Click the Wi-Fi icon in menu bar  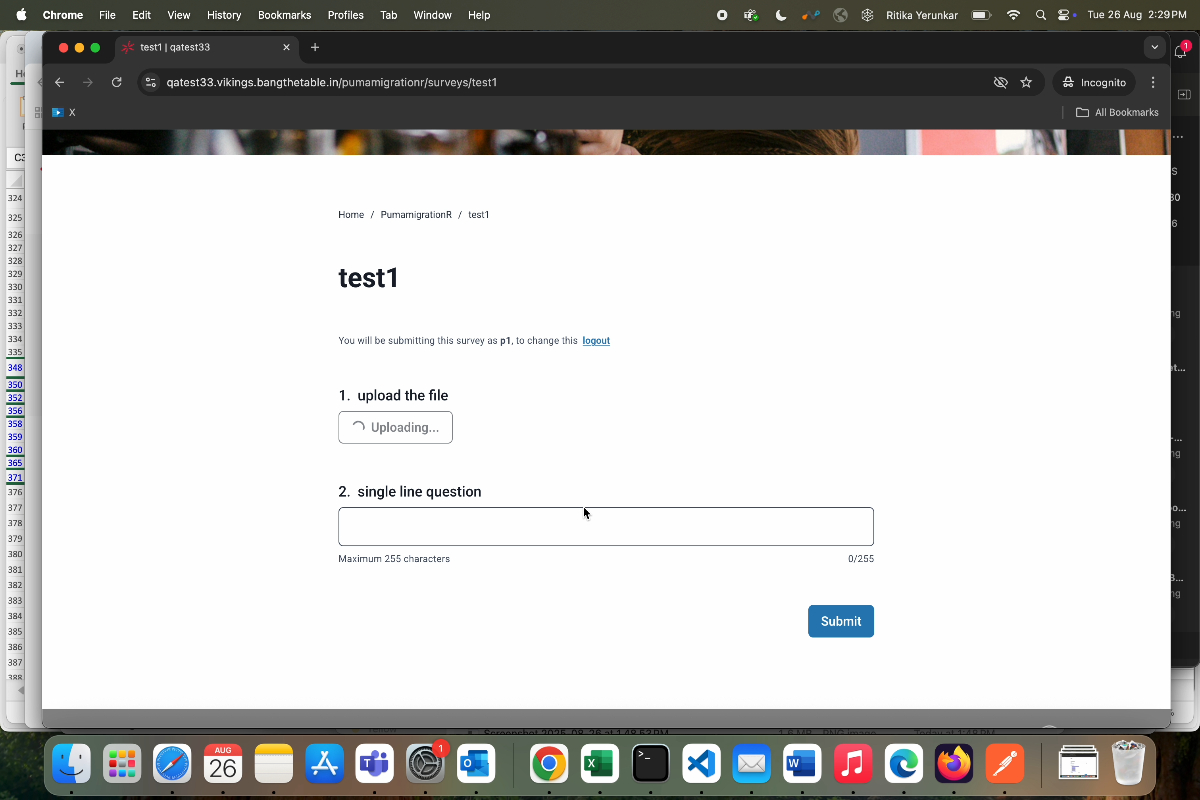1013,15
